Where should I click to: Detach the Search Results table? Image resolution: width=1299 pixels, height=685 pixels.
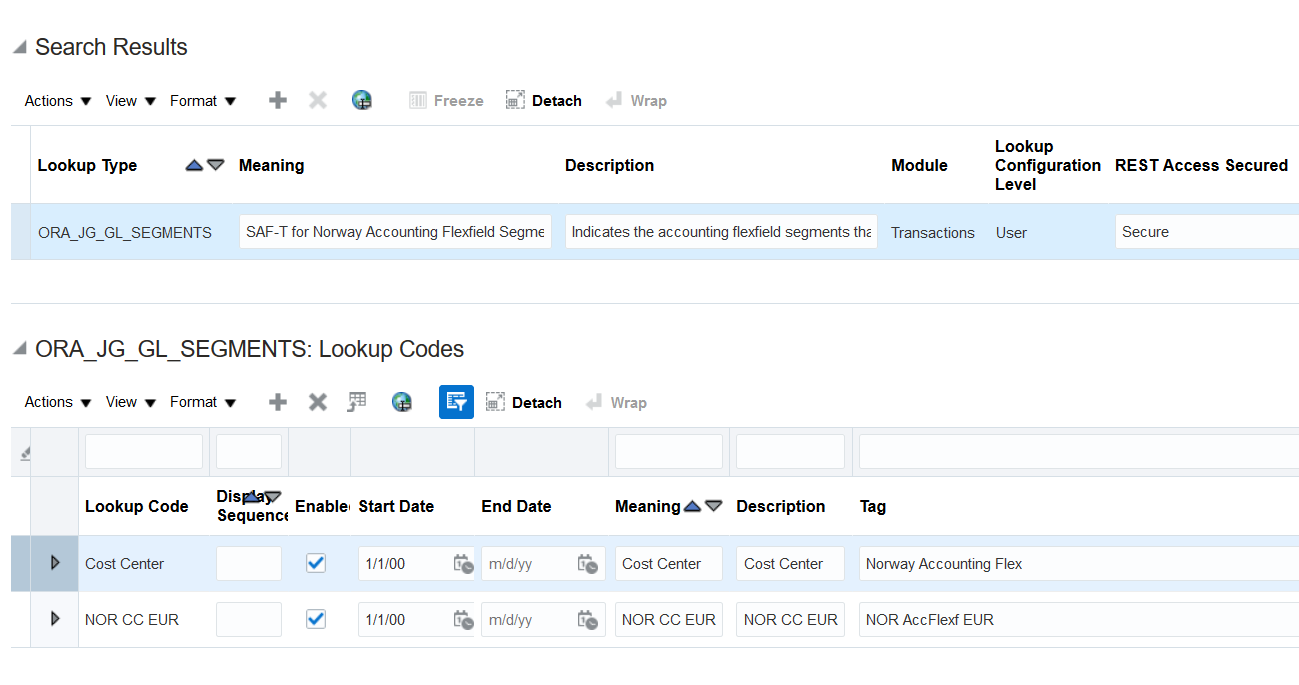[x=544, y=101]
